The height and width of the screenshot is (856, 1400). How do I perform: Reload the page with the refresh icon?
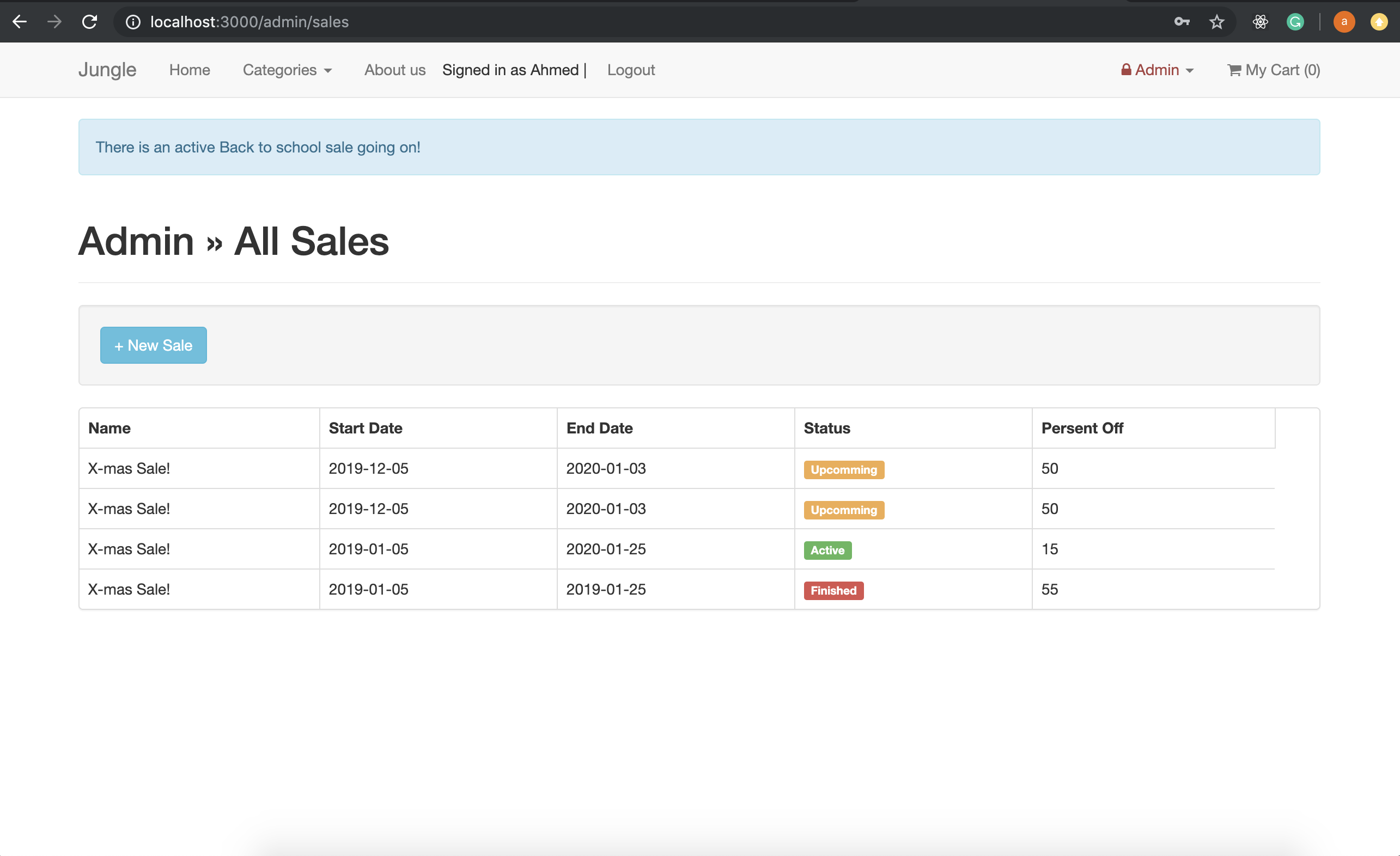tap(90, 22)
